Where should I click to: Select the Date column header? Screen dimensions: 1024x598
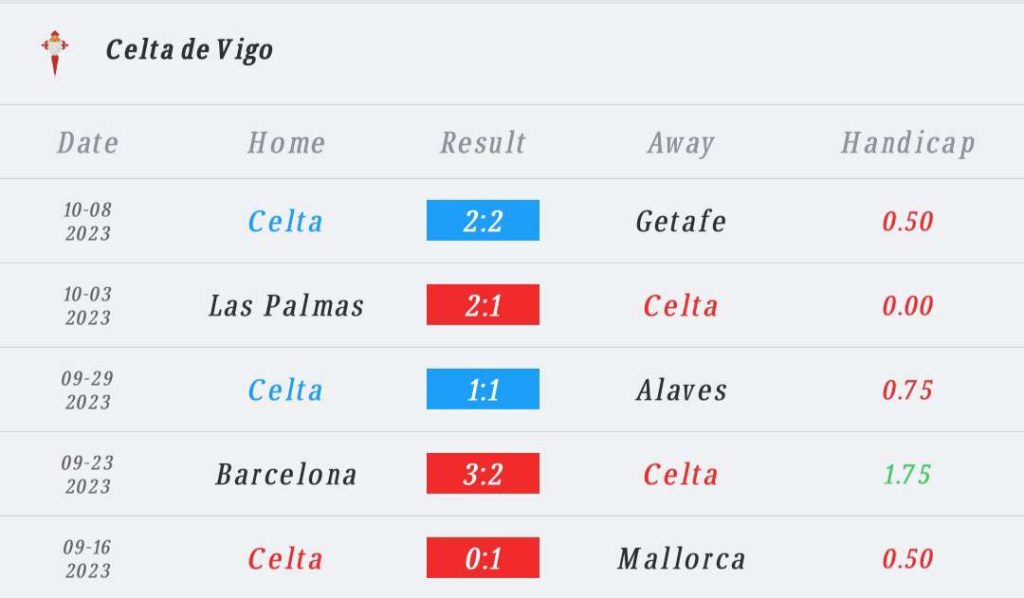[x=88, y=143]
